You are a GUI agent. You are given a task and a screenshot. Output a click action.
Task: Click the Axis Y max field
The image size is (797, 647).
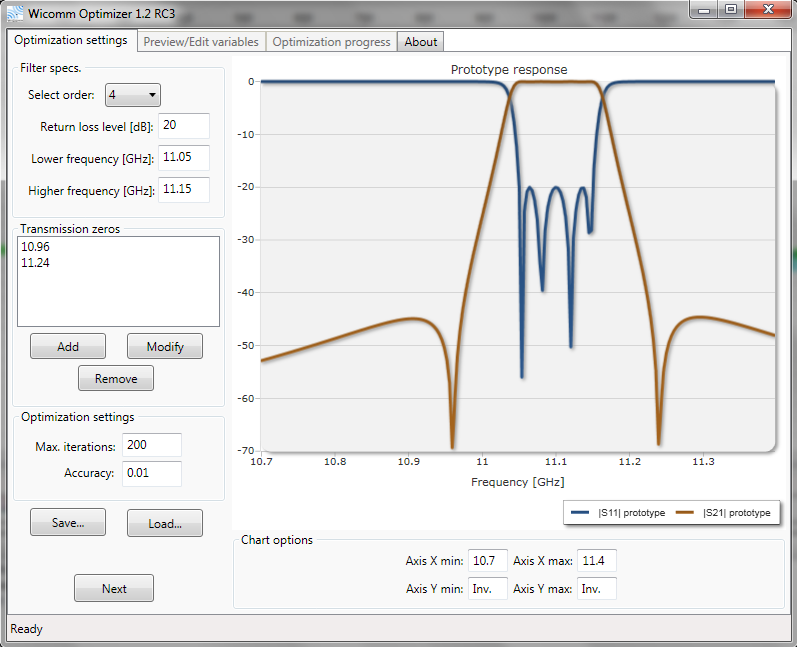point(597,589)
